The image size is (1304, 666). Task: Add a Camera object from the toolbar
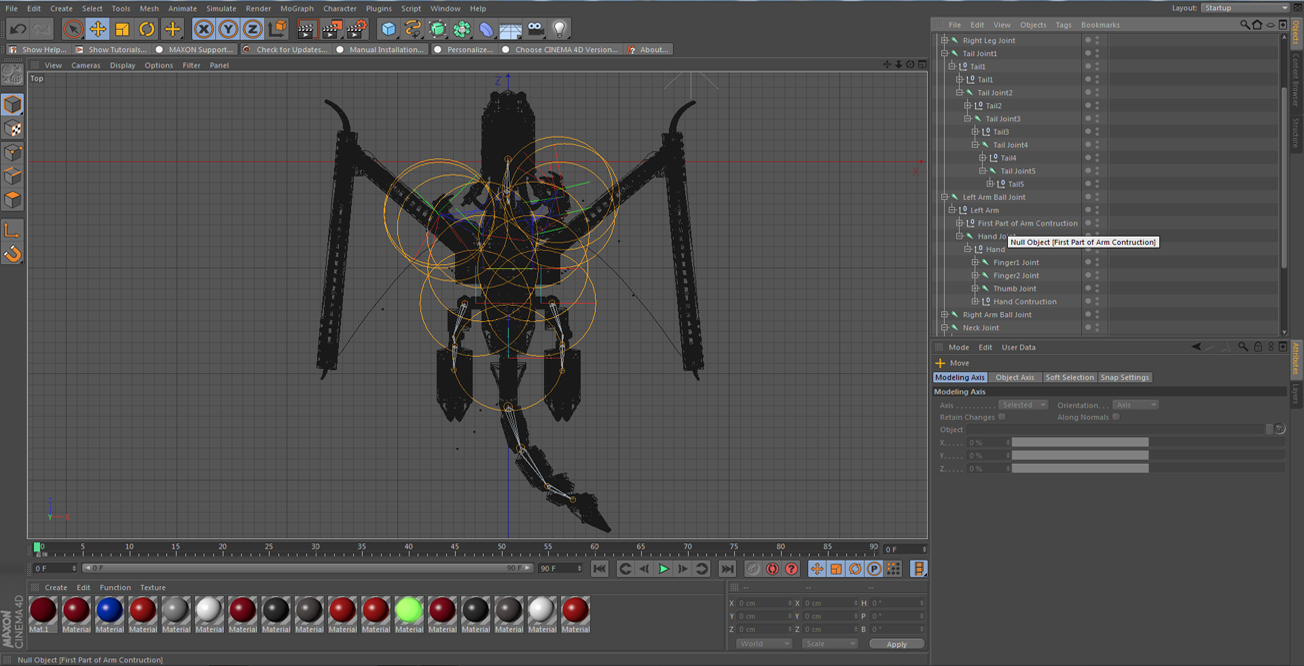[535, 29]
